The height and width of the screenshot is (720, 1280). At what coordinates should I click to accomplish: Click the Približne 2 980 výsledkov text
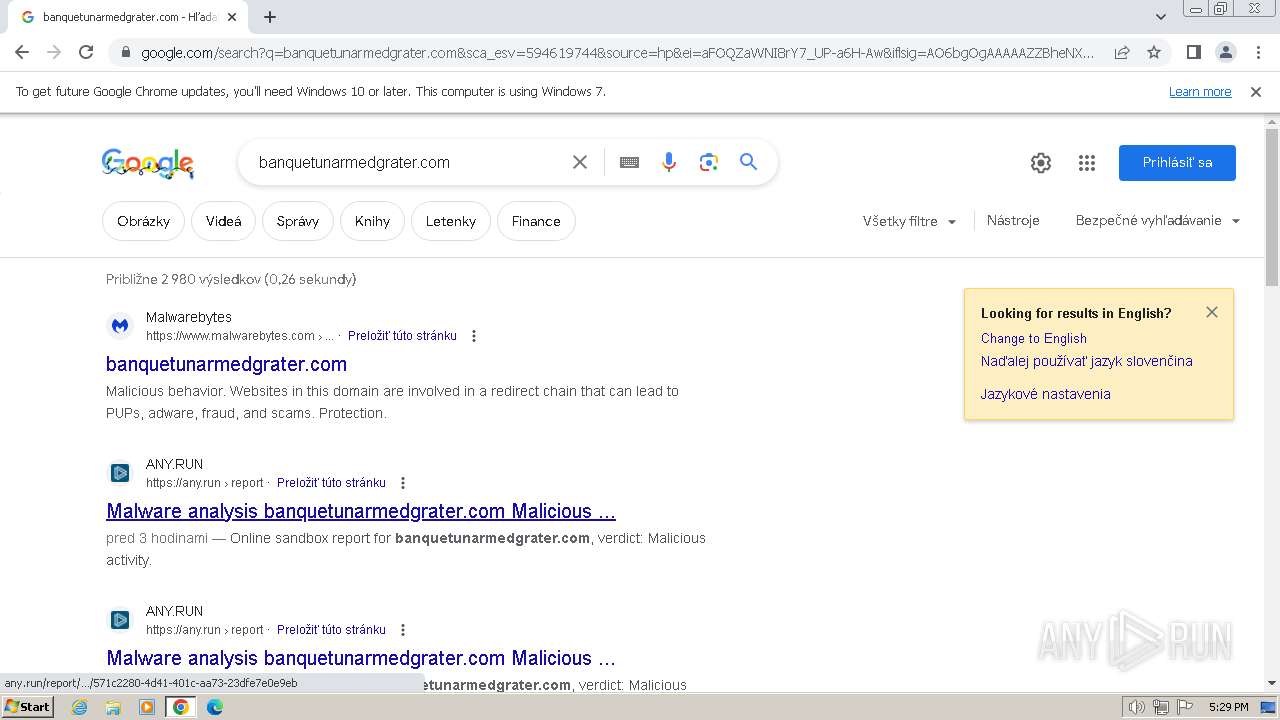pos(231,280)
